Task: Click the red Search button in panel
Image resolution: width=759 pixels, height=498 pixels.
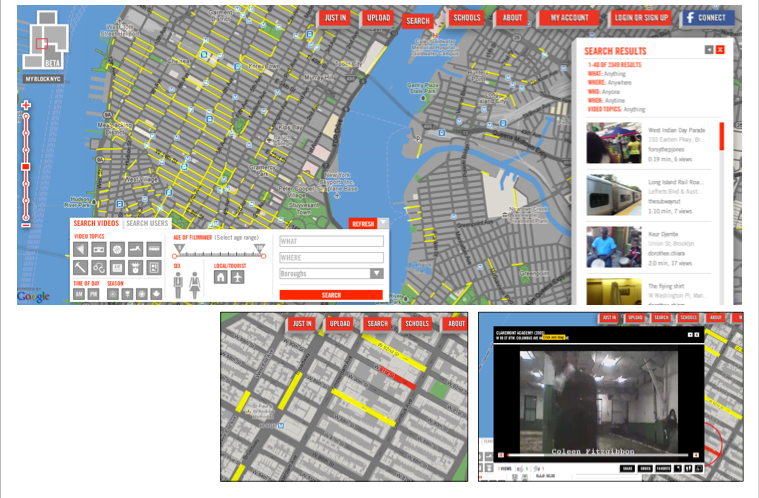Action: pos(331,295)
